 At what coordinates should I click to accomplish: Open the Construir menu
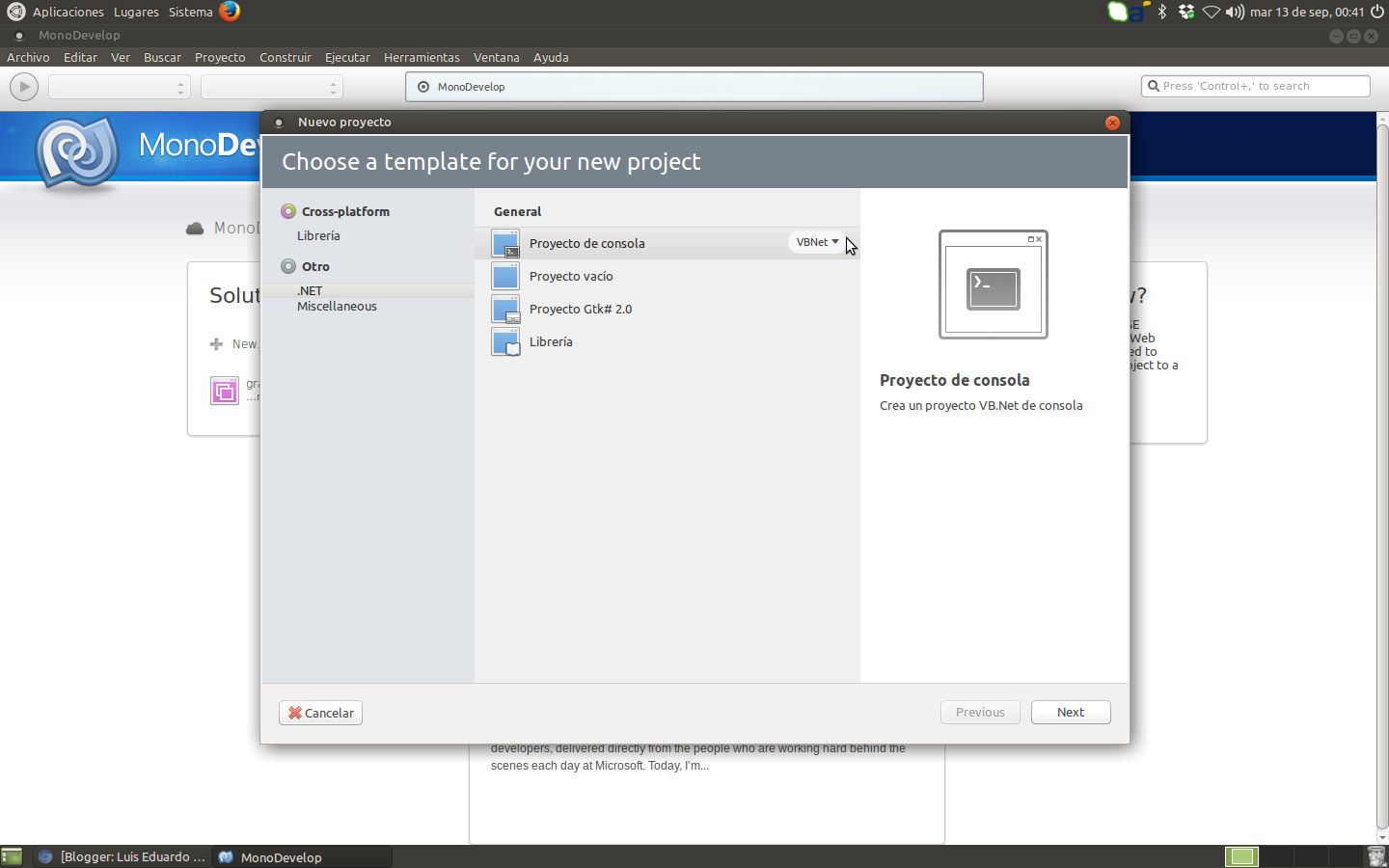(x=286, y=57)
